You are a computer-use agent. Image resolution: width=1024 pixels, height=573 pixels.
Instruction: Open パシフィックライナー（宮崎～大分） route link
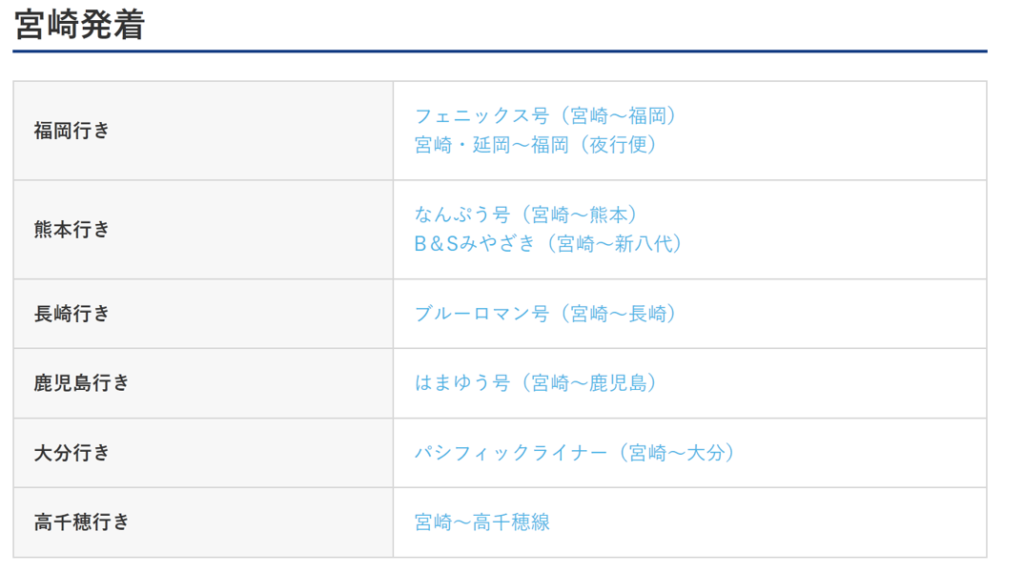coord(575,453)
